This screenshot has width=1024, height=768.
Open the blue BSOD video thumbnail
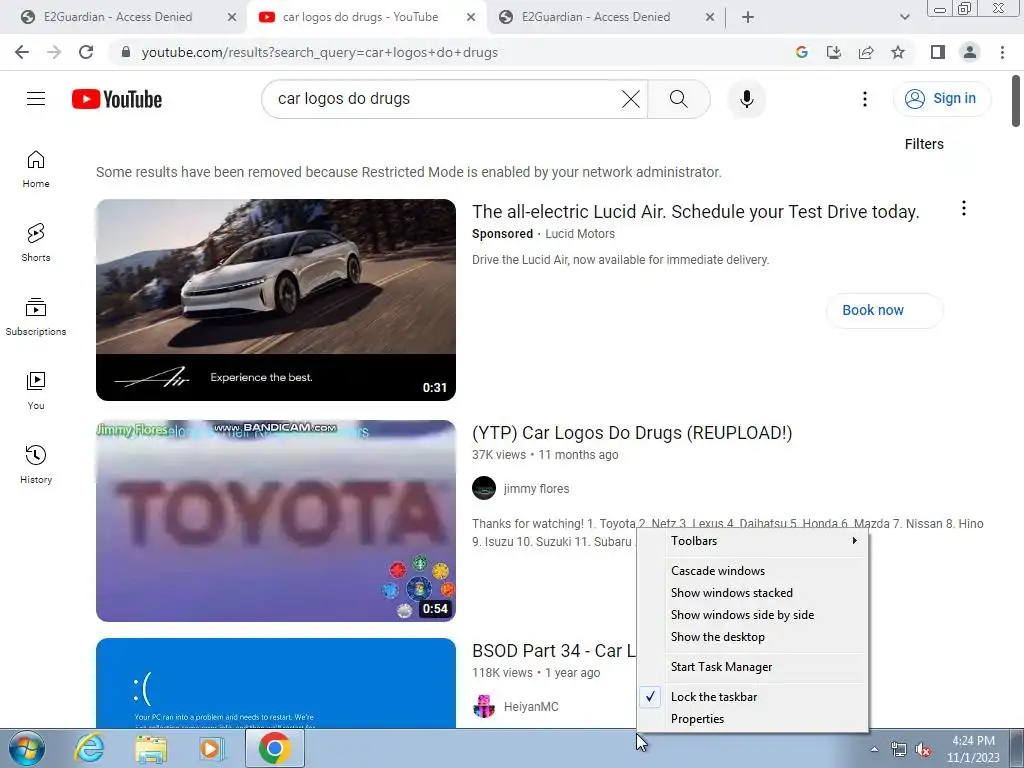pos(276,683)
